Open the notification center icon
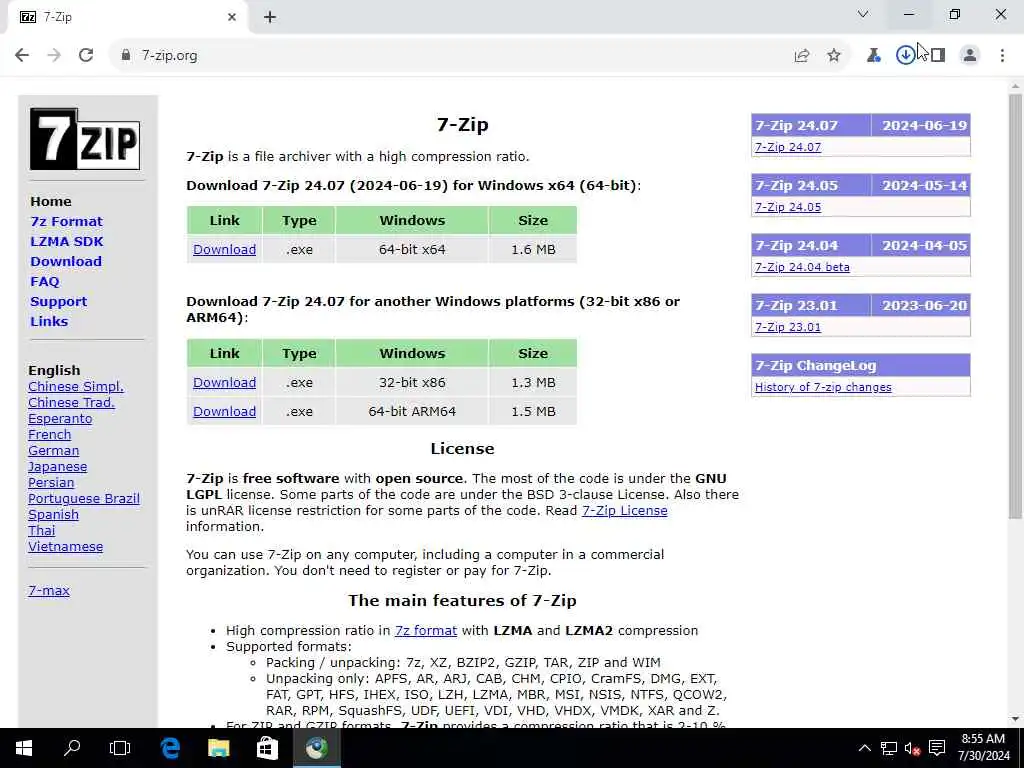The height and width of the screenshot is (768, 1024). tap(937, 748)
